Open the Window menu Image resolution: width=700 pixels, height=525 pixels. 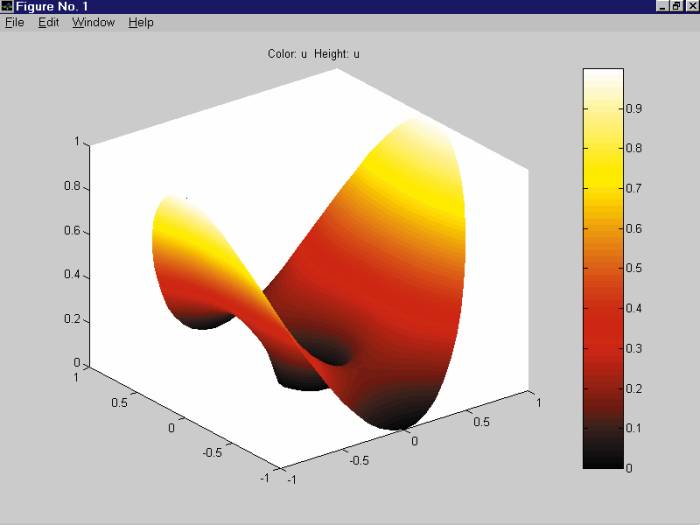click(93, 22)
